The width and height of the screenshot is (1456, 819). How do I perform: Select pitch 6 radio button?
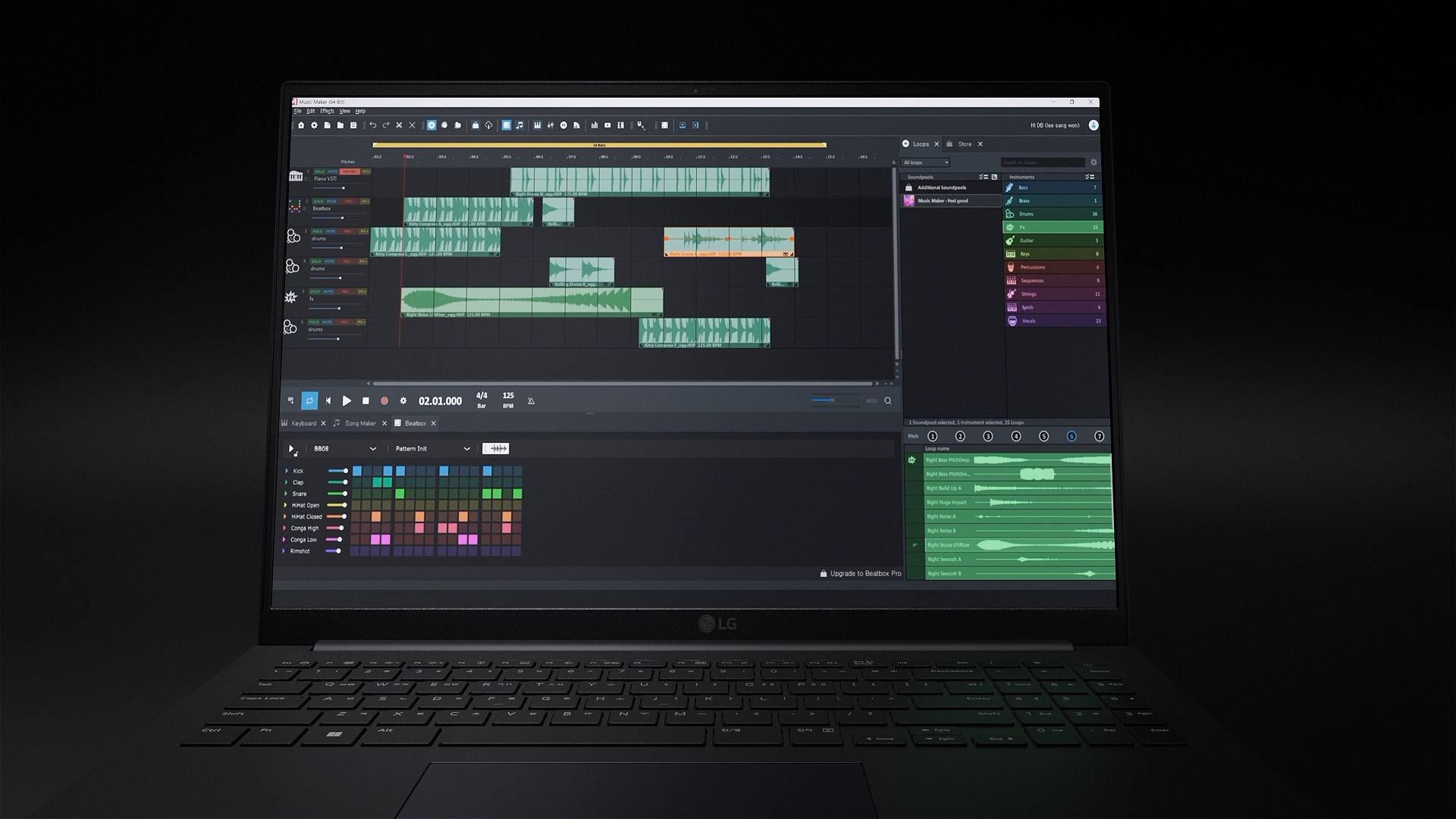click(x=1072, y=436)
